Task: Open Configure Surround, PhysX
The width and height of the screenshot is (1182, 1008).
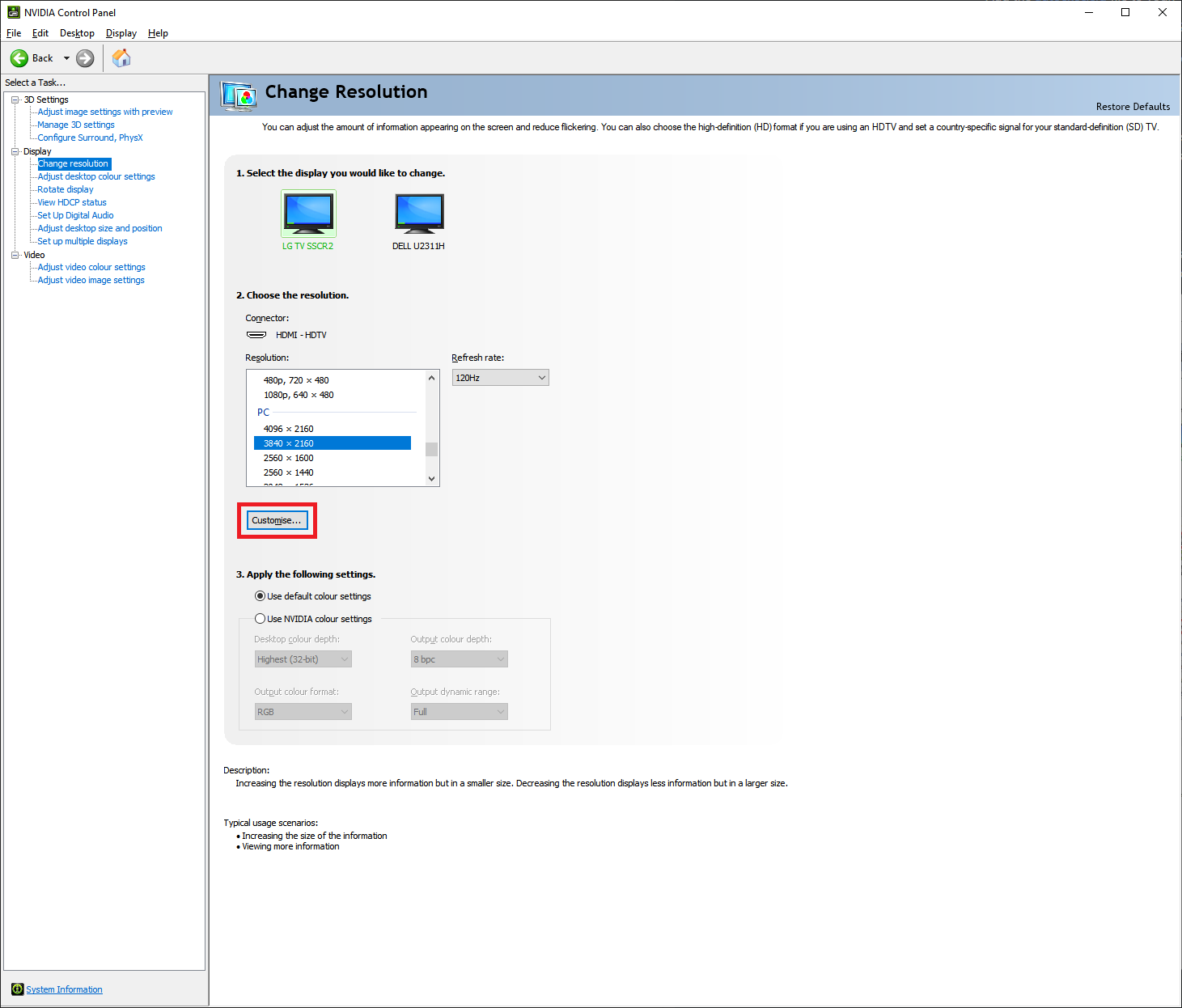Action: (x=90, y=138)
